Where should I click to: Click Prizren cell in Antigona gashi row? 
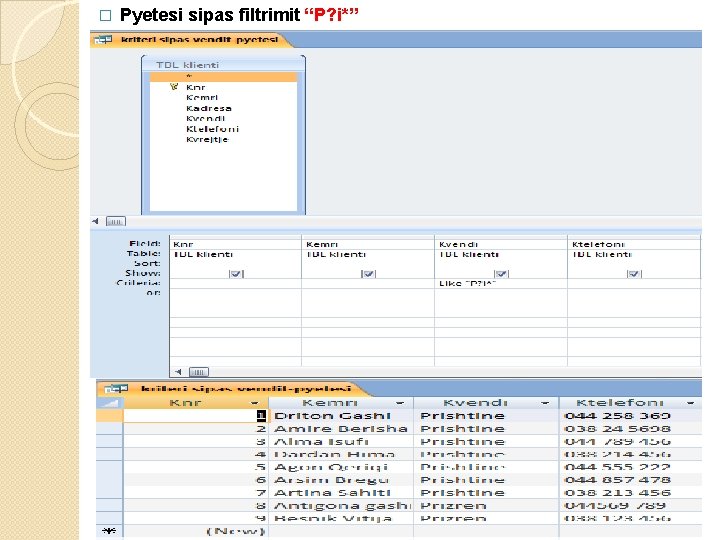tap(486, 506)
